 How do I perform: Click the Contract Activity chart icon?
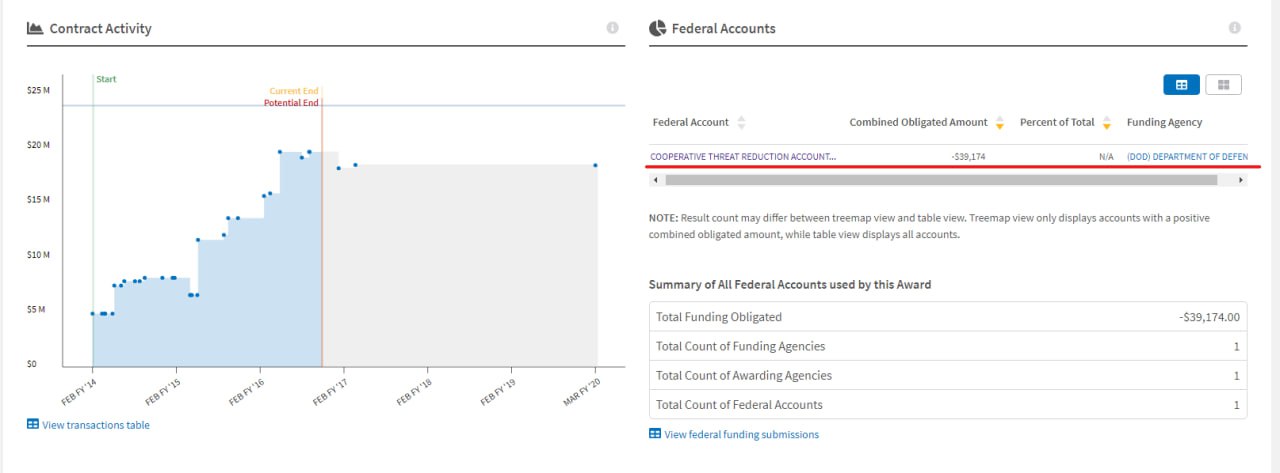(35, 28)
